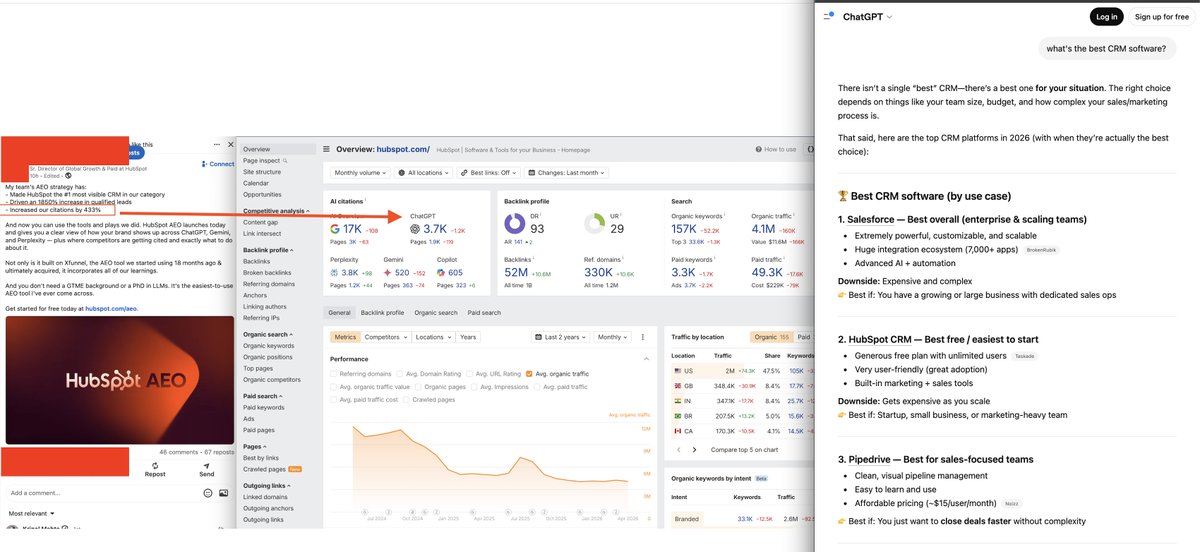The image size is (1200, 552).
Task: Open the All locations dropdown
Action: point(422,172)
